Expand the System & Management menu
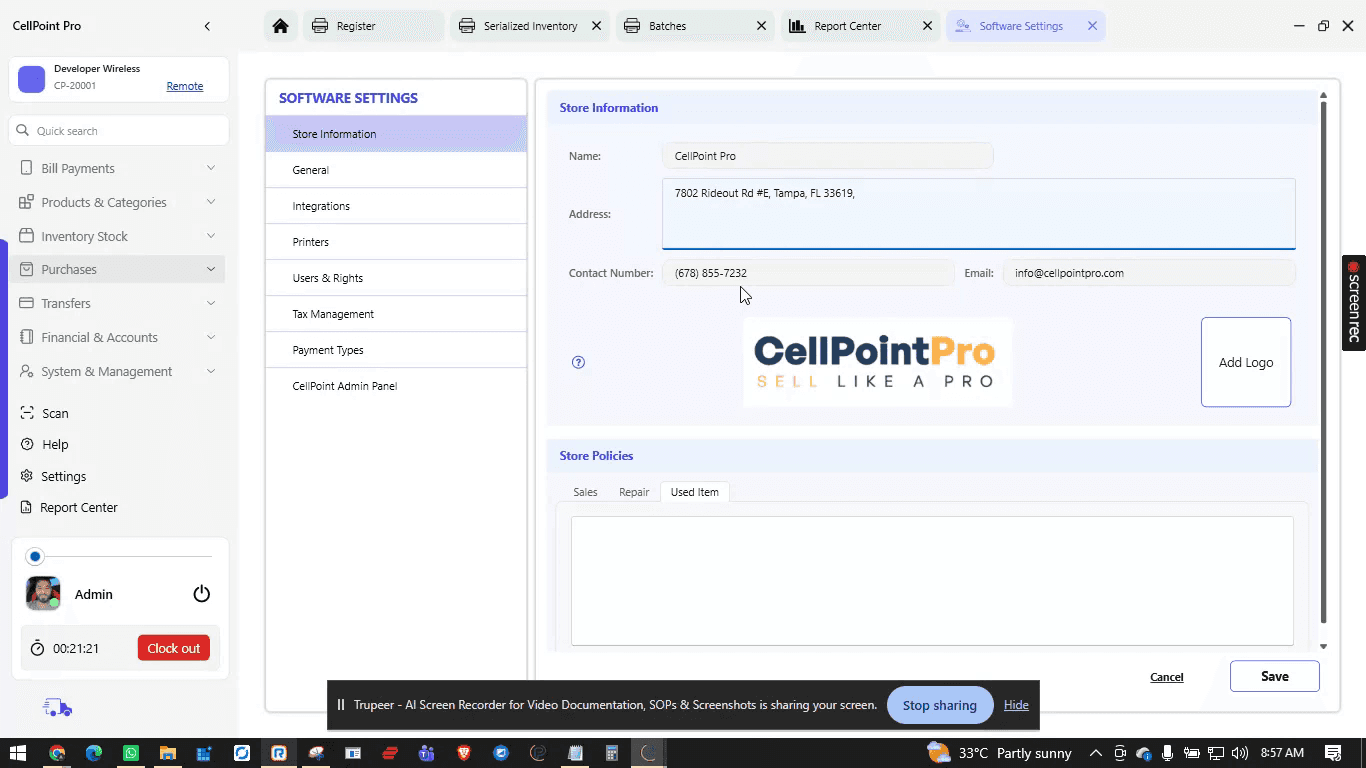Viewport: 1366px width, 768px height. (x=211, y=371)
